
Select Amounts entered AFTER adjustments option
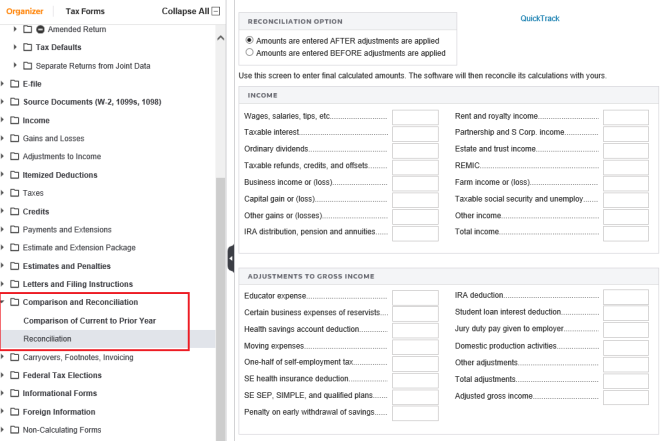249,39
